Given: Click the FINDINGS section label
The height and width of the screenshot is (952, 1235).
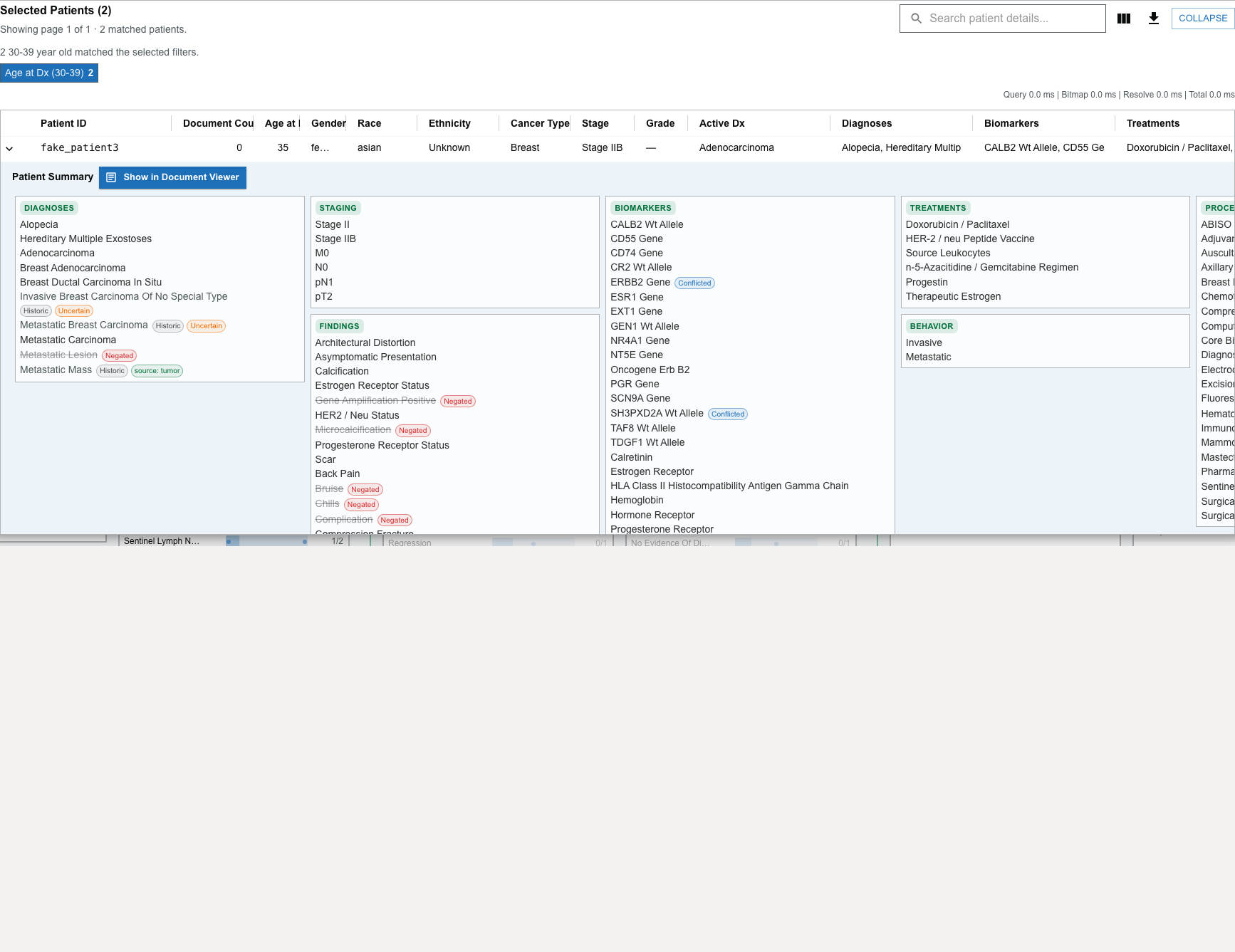Looking at the screenshot, I should point(339,326).
